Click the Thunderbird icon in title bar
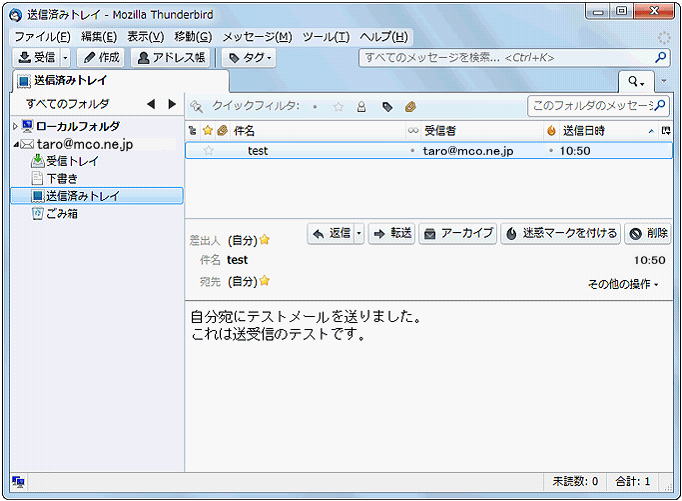This screenshot has width=682, height=501. [16, 15]
